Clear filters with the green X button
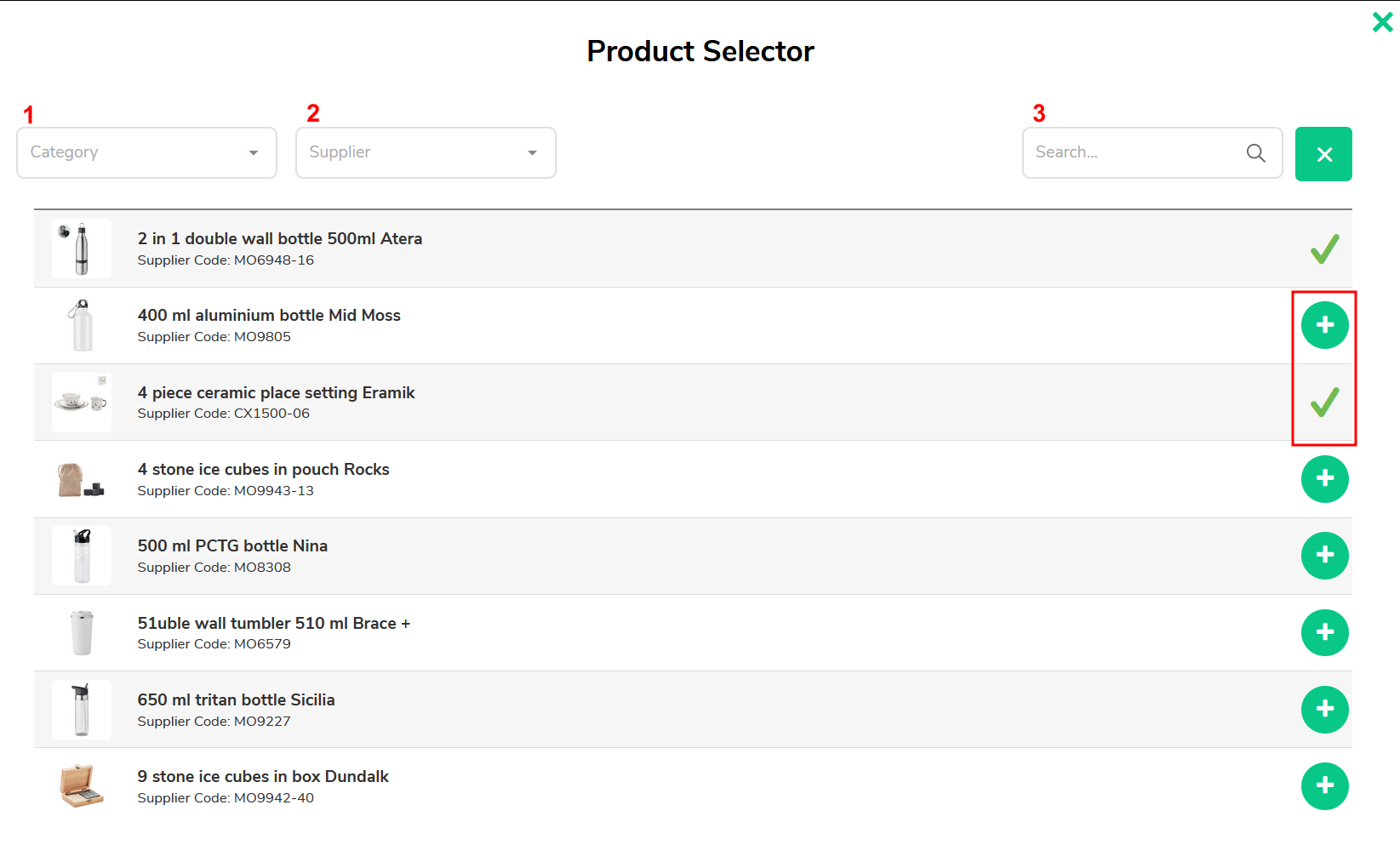The width and height of the screenshot is (1400, 845). click(x=1323, y=154)
